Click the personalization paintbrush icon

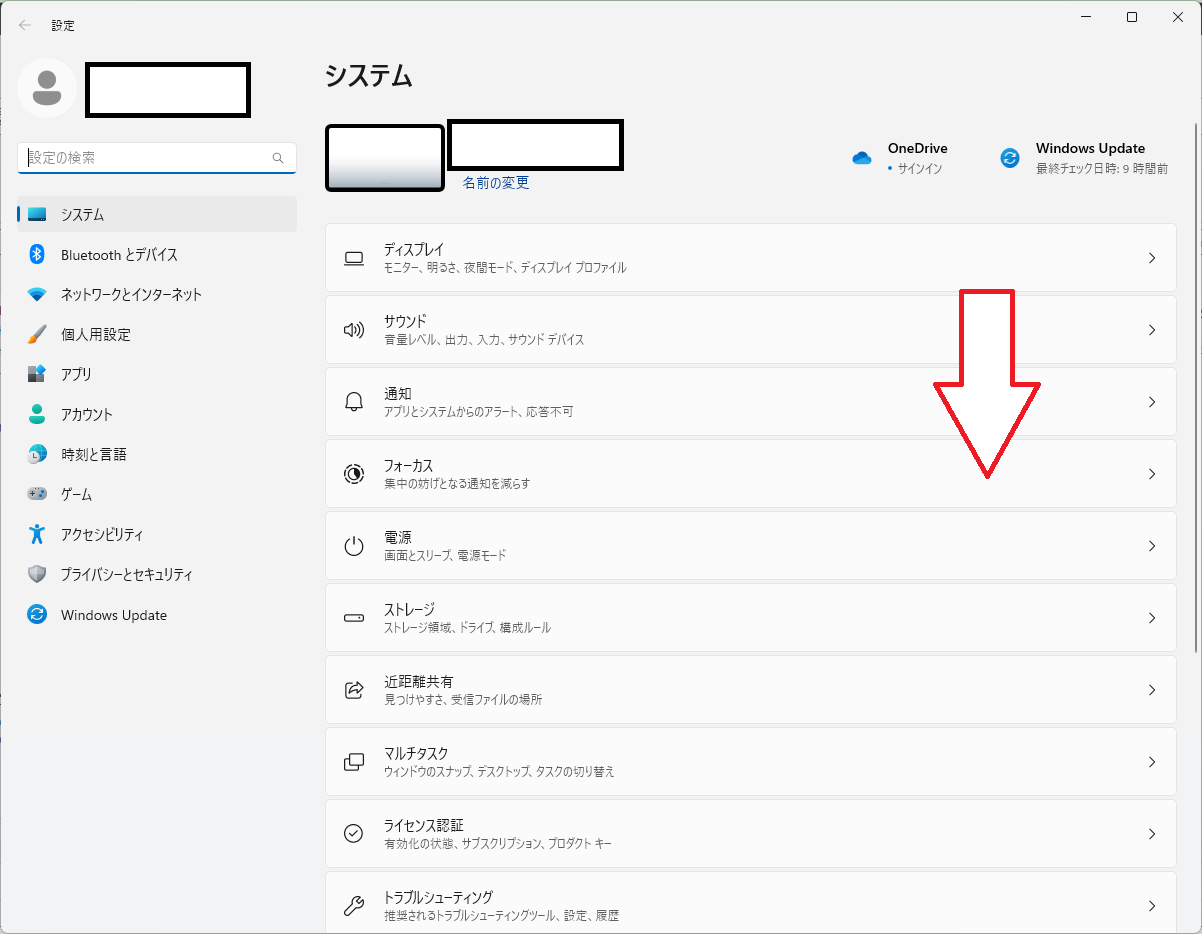coord(37,335)
